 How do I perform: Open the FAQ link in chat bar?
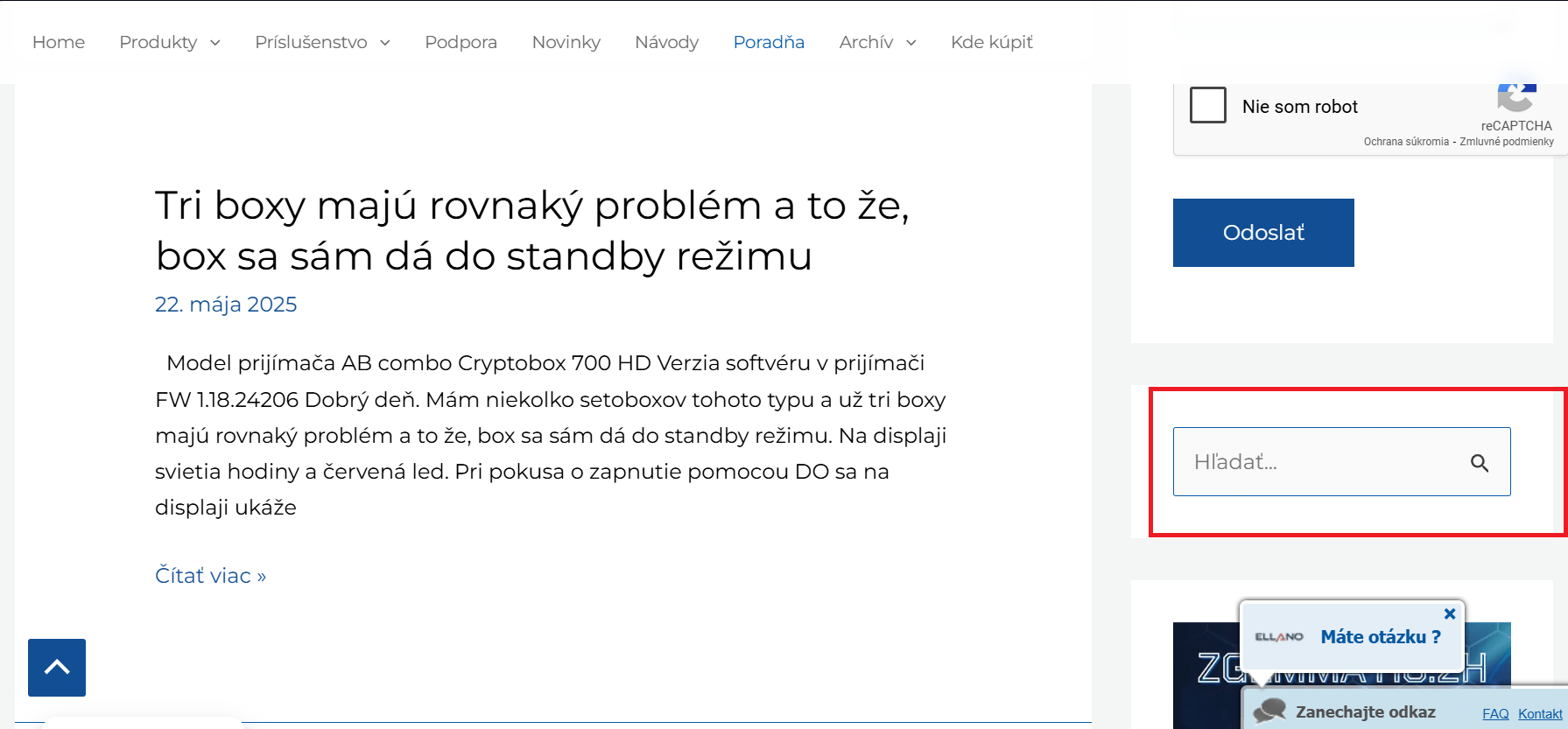1495,714
